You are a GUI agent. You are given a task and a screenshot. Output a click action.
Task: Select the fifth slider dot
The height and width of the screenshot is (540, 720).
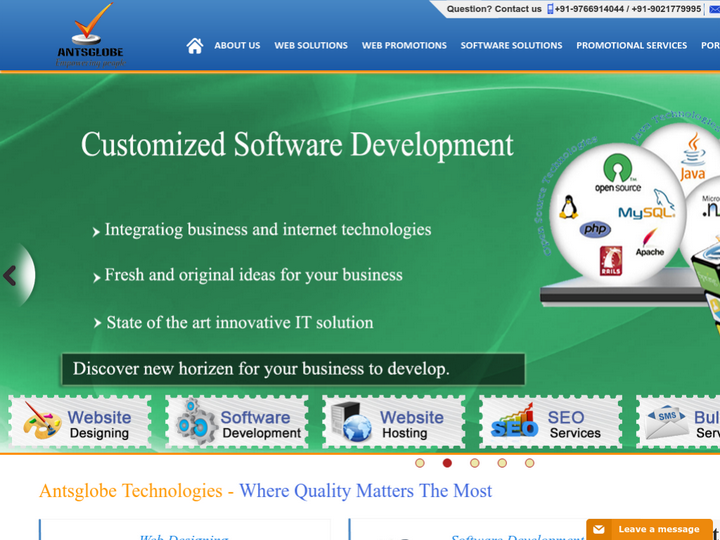[x=529, y=463]
